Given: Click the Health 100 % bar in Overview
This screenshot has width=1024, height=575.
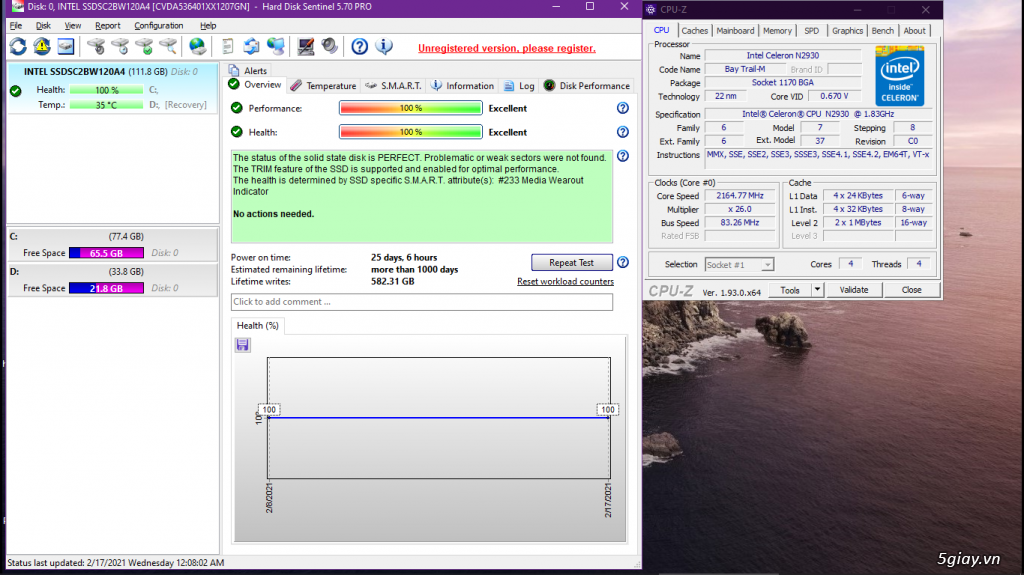Looking at the screenshot, I should (411, 132).
